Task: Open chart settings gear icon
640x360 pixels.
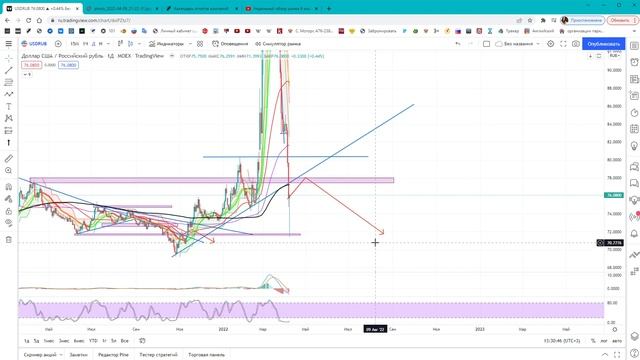Action: tap(551, 44)
